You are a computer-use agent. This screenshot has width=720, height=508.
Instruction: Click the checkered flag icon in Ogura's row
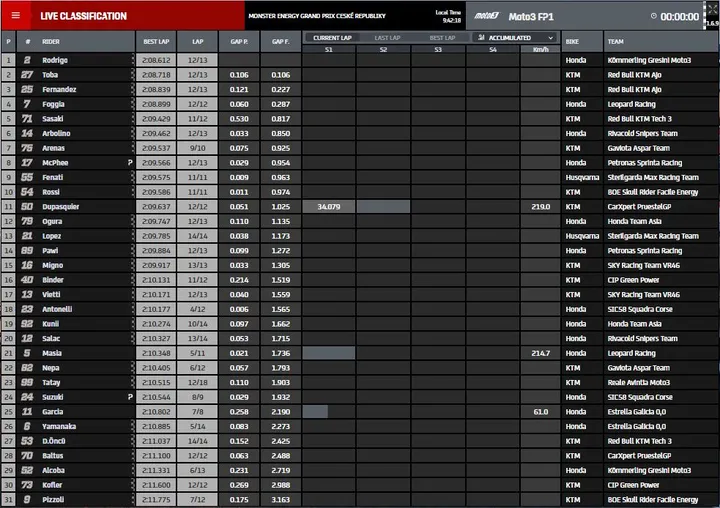[133, 221]
